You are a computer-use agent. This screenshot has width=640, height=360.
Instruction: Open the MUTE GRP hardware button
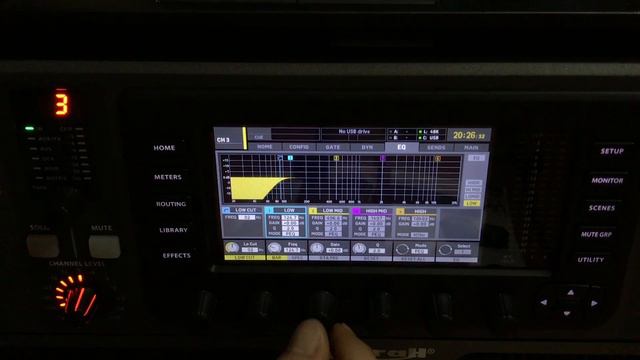596,234
